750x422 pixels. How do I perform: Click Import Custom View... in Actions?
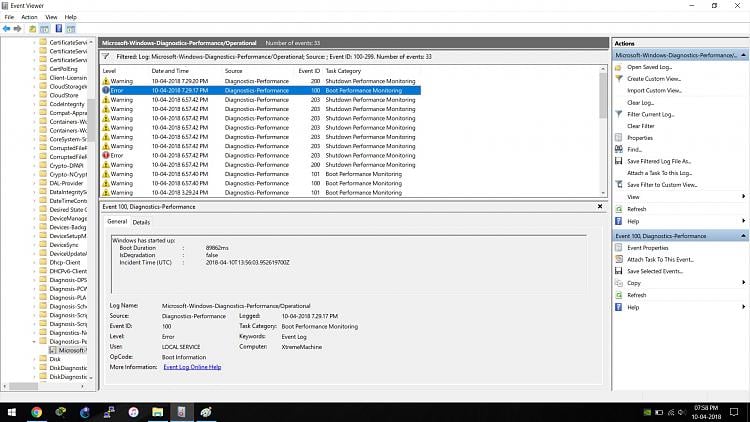tap(654, 90)
